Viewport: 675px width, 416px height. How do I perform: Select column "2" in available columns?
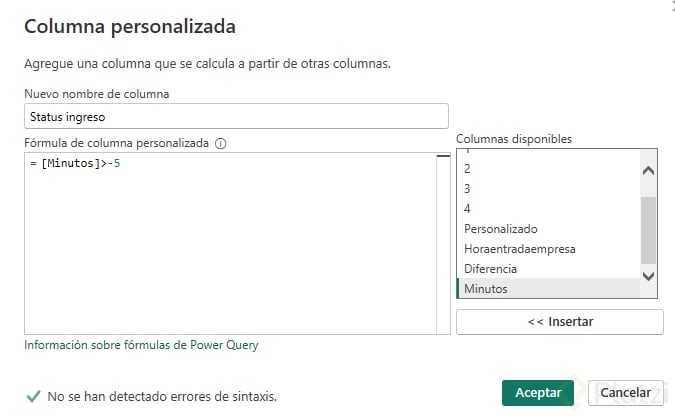[468, 169]
